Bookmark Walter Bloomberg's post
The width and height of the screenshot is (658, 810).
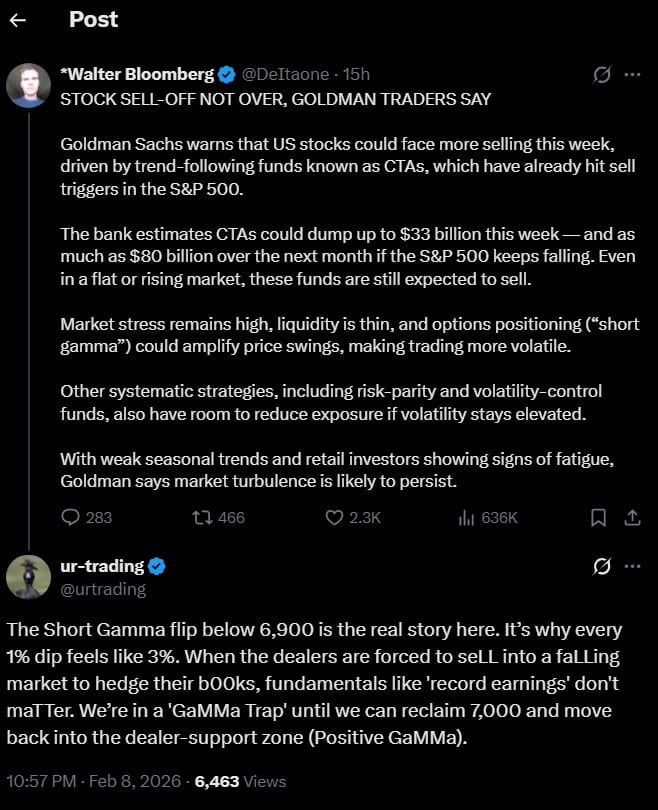pos(598,517)
